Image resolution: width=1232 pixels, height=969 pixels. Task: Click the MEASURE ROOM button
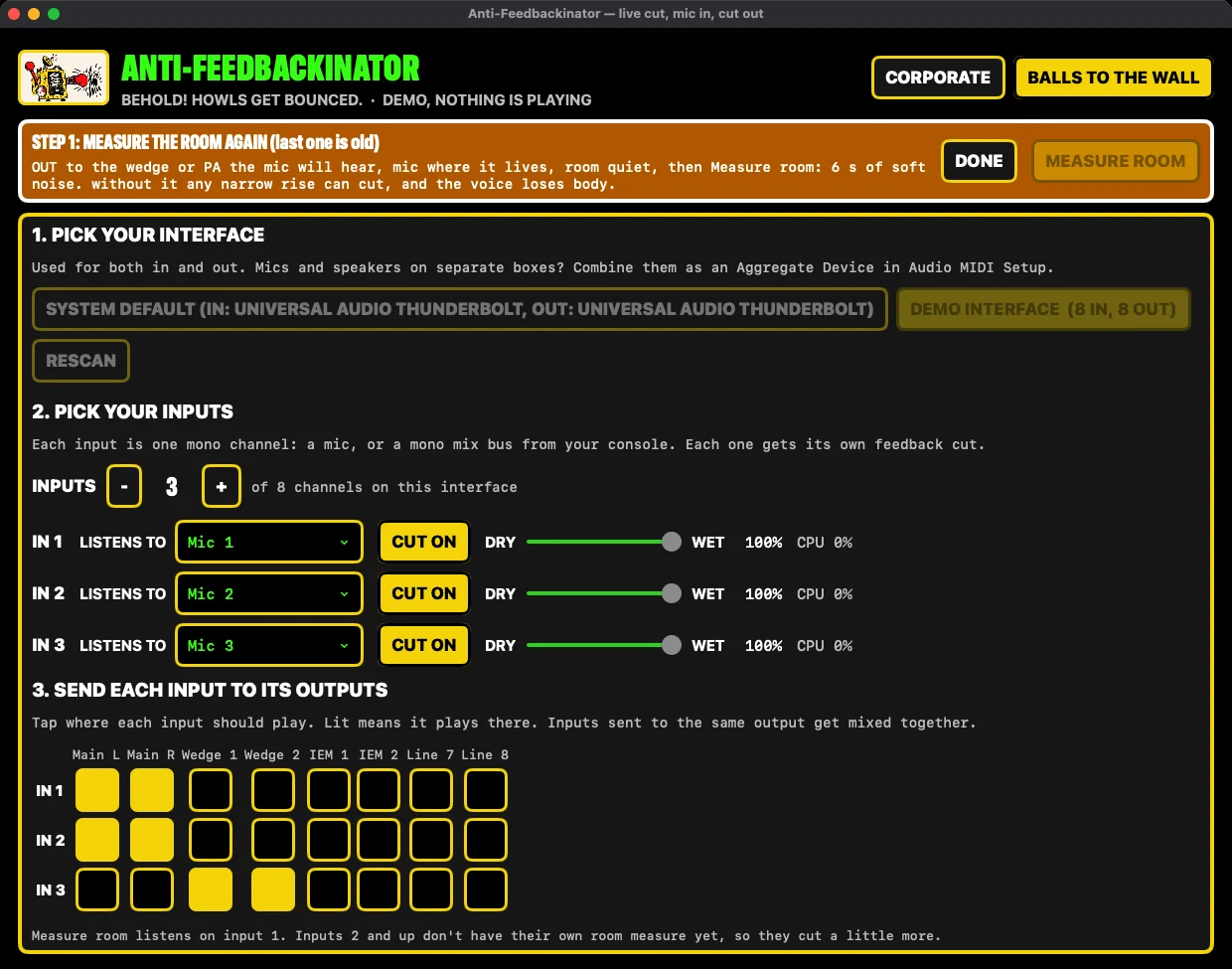[1115, 161]
